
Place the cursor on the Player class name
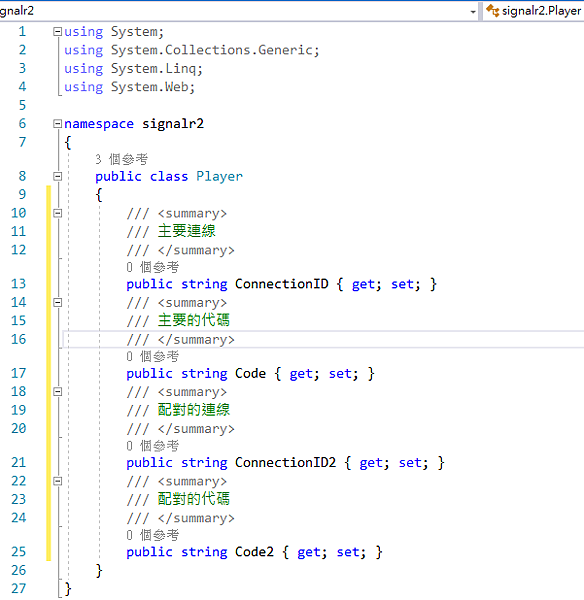pos(219,176)
